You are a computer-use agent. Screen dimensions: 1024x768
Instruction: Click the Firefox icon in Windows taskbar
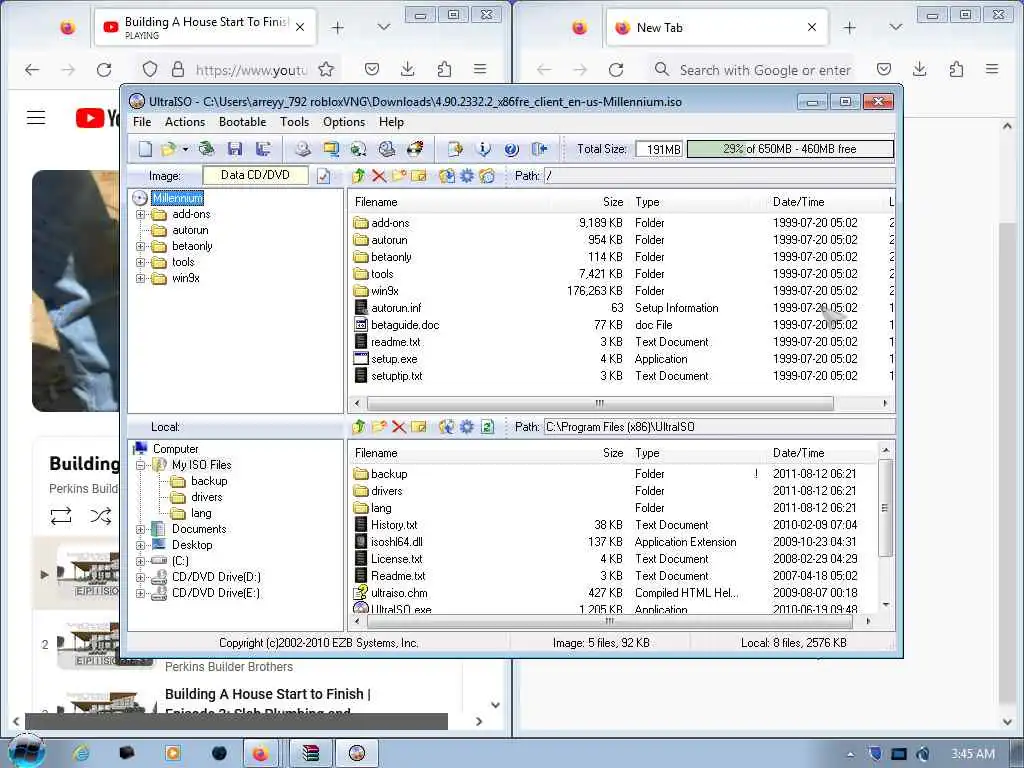coord(261,753)
